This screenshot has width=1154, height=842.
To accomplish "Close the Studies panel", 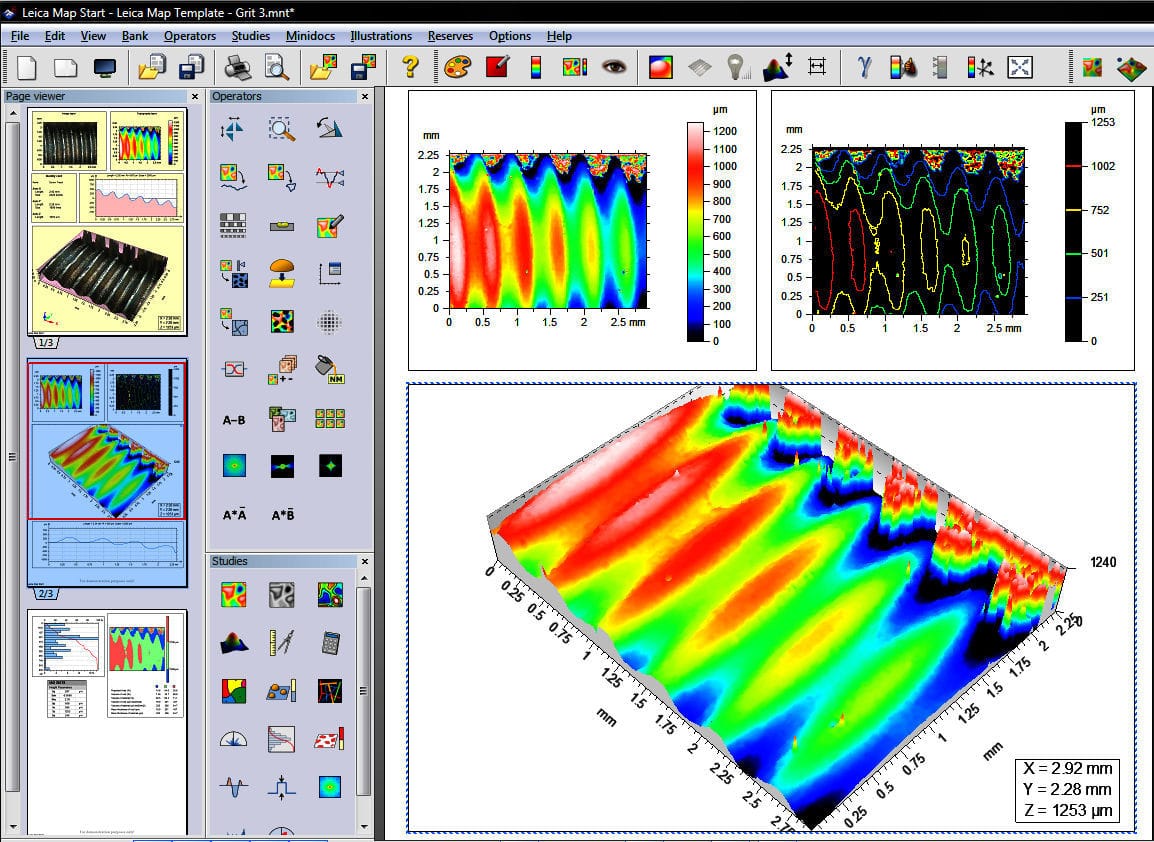I will (x=364, y=561).
